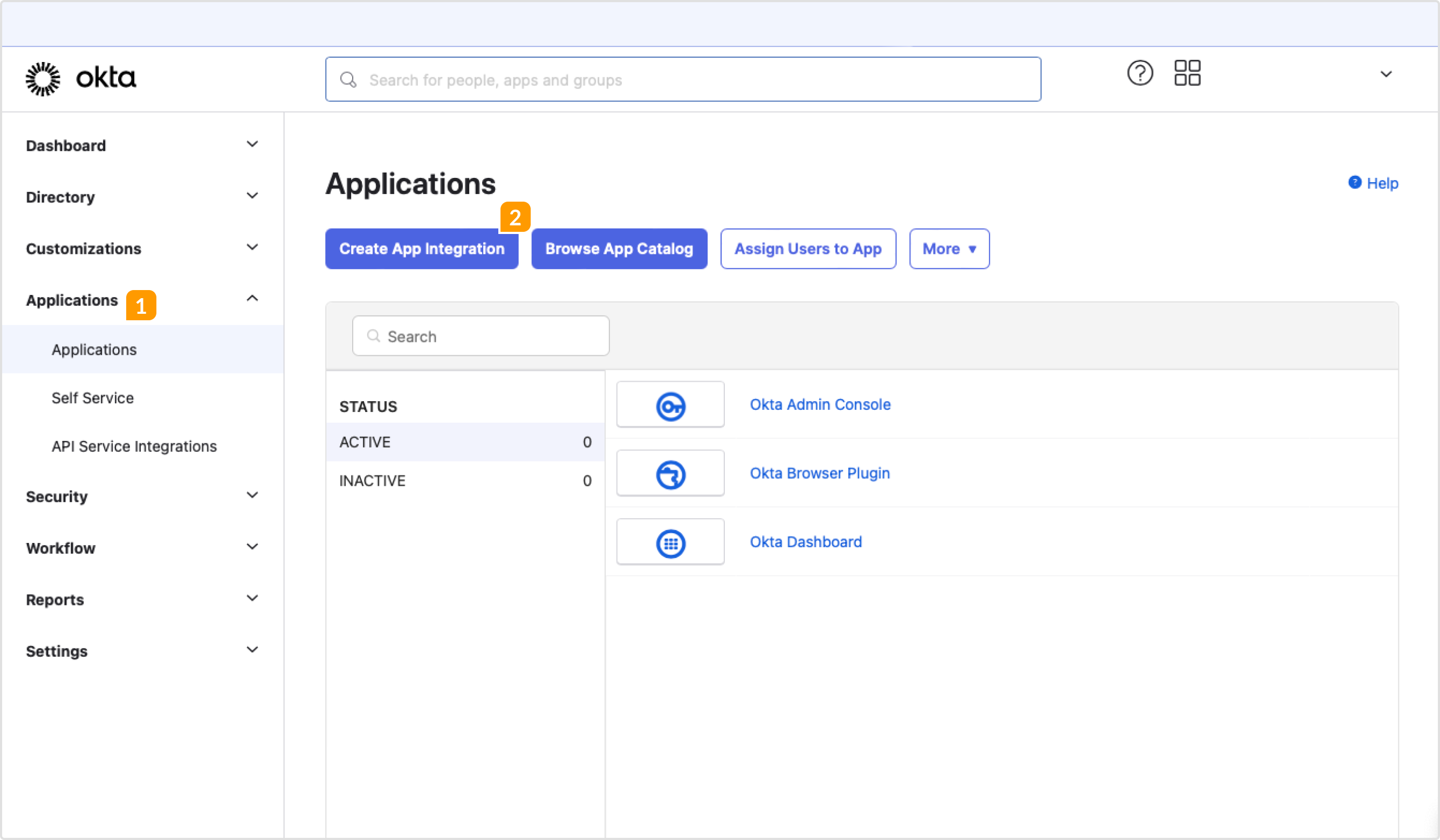Select the Applications submenu item
This screenshot has width=1440, height=840.
click(94, 349)
